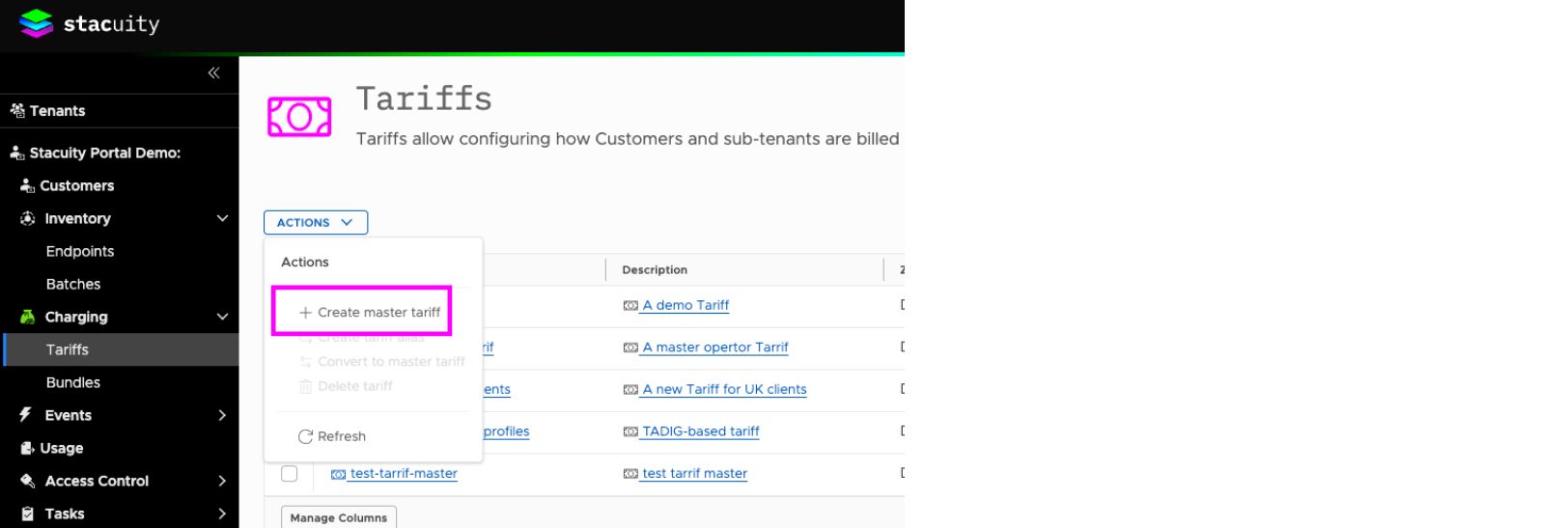Open the ACTIONS dropdown button
This screenshot has height=528, width=1568.
pyautogui.click(x=316, y=222)
